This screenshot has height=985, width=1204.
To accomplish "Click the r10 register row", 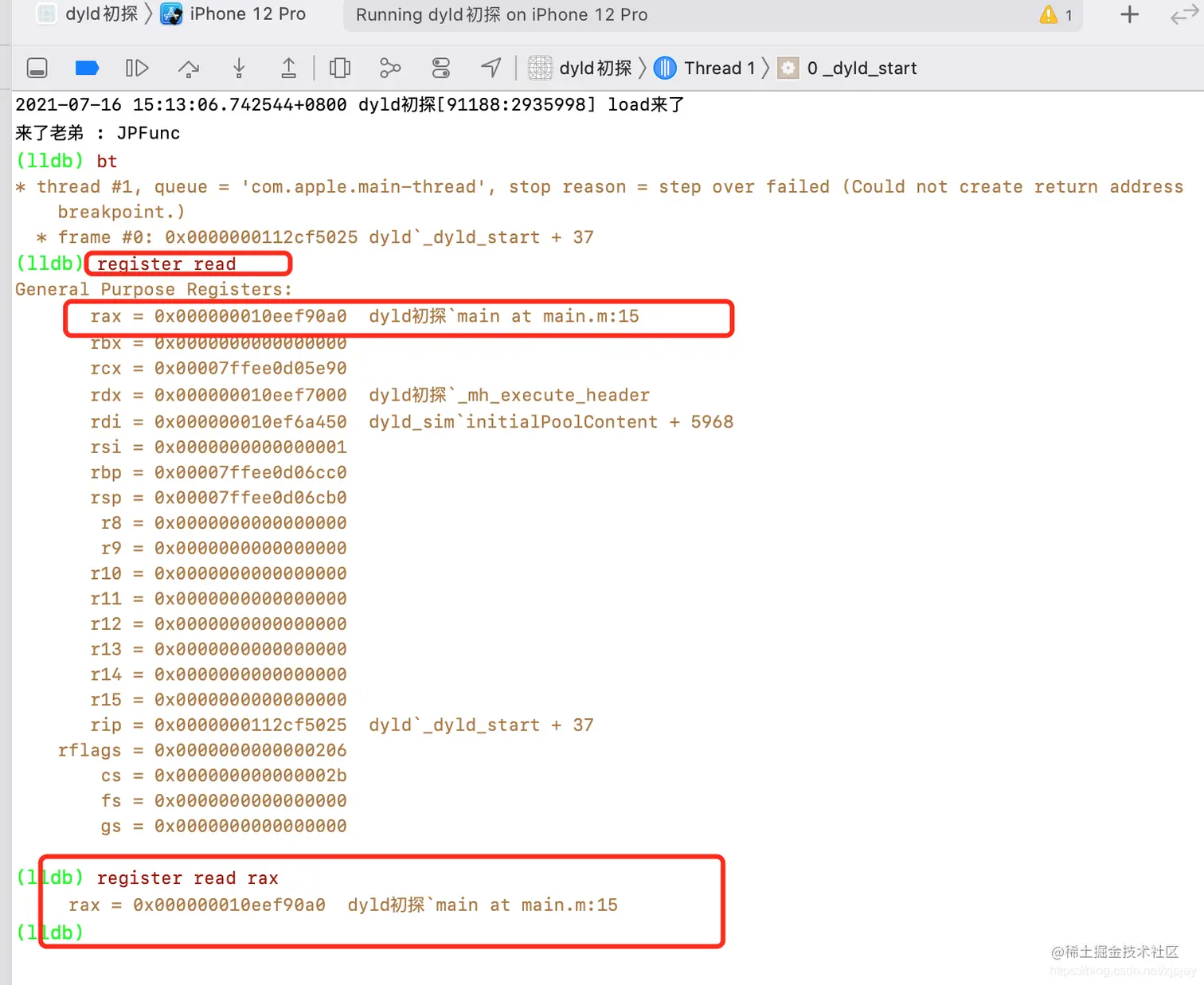I will coord(218,574).
